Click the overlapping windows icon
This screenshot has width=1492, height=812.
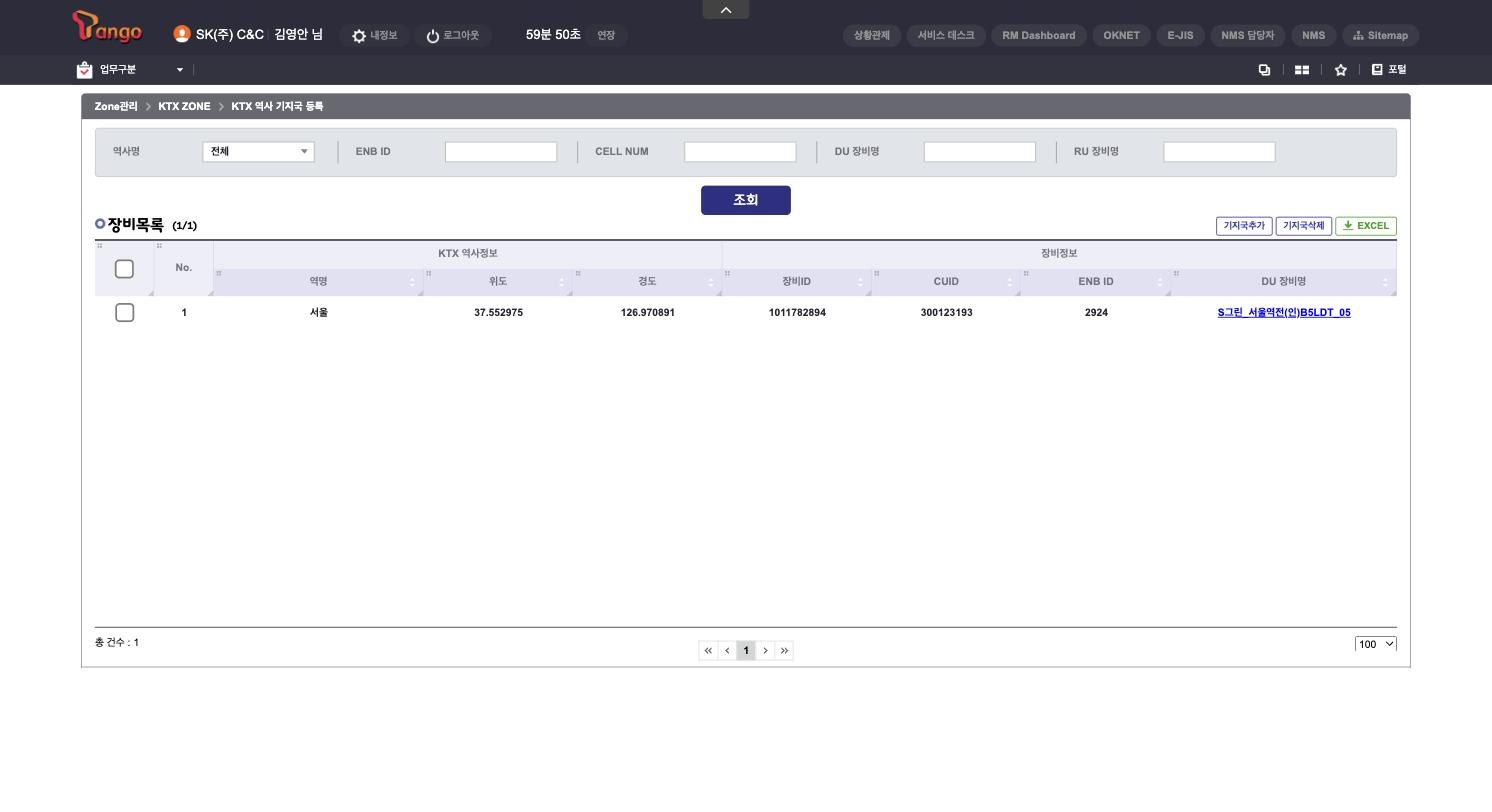[1264, 70]
